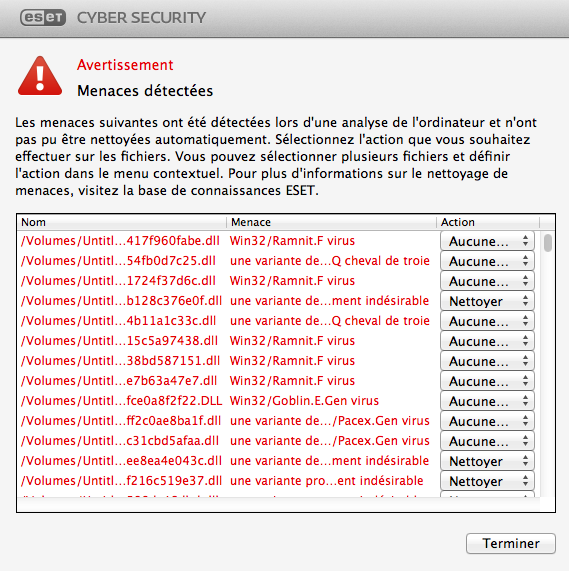569x571 pixels.
Task: Change Nettoyer action for b128c376e0f.dll
Action: click(487, 301)
